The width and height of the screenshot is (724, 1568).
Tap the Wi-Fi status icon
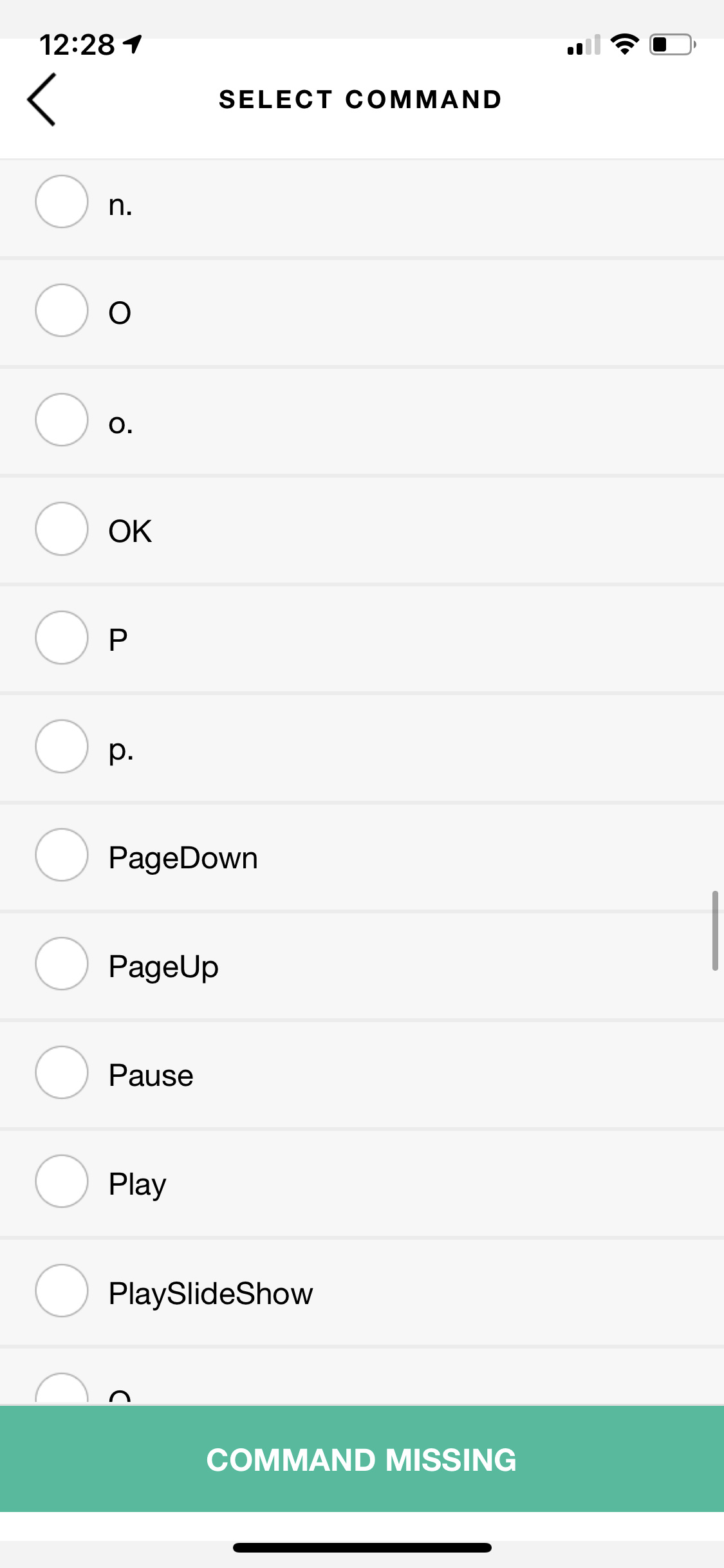[624, 44]
